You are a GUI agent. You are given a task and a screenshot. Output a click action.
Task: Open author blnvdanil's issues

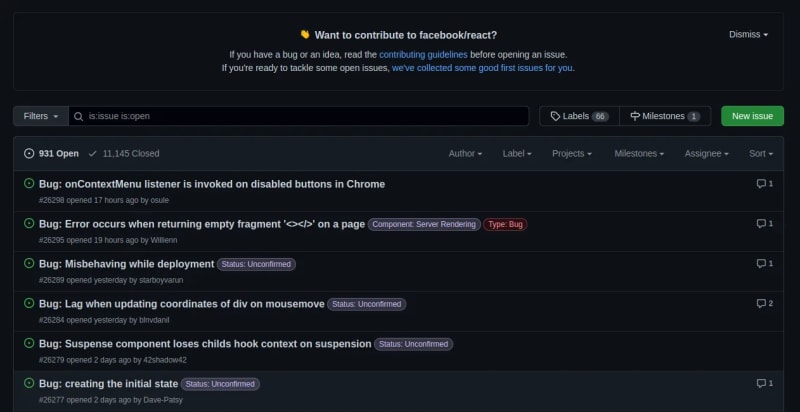(154, 320)
